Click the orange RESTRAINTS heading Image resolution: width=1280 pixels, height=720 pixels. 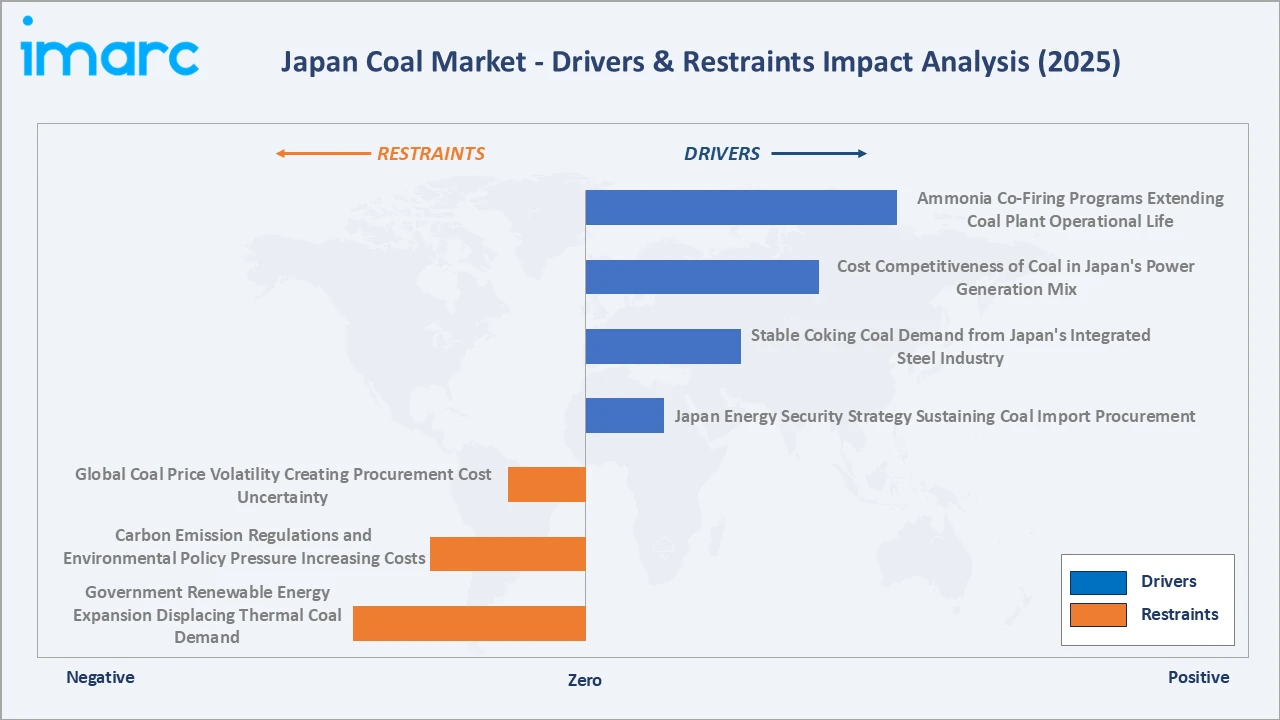(x=430, y=154)
